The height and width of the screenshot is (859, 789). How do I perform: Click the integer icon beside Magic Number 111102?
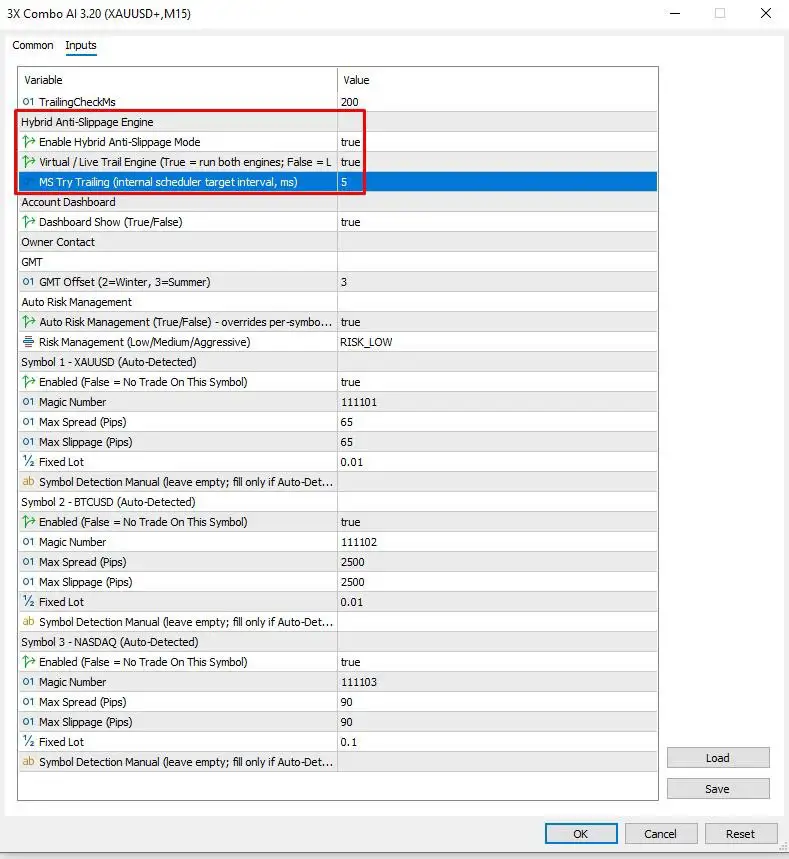pos(28,541)
